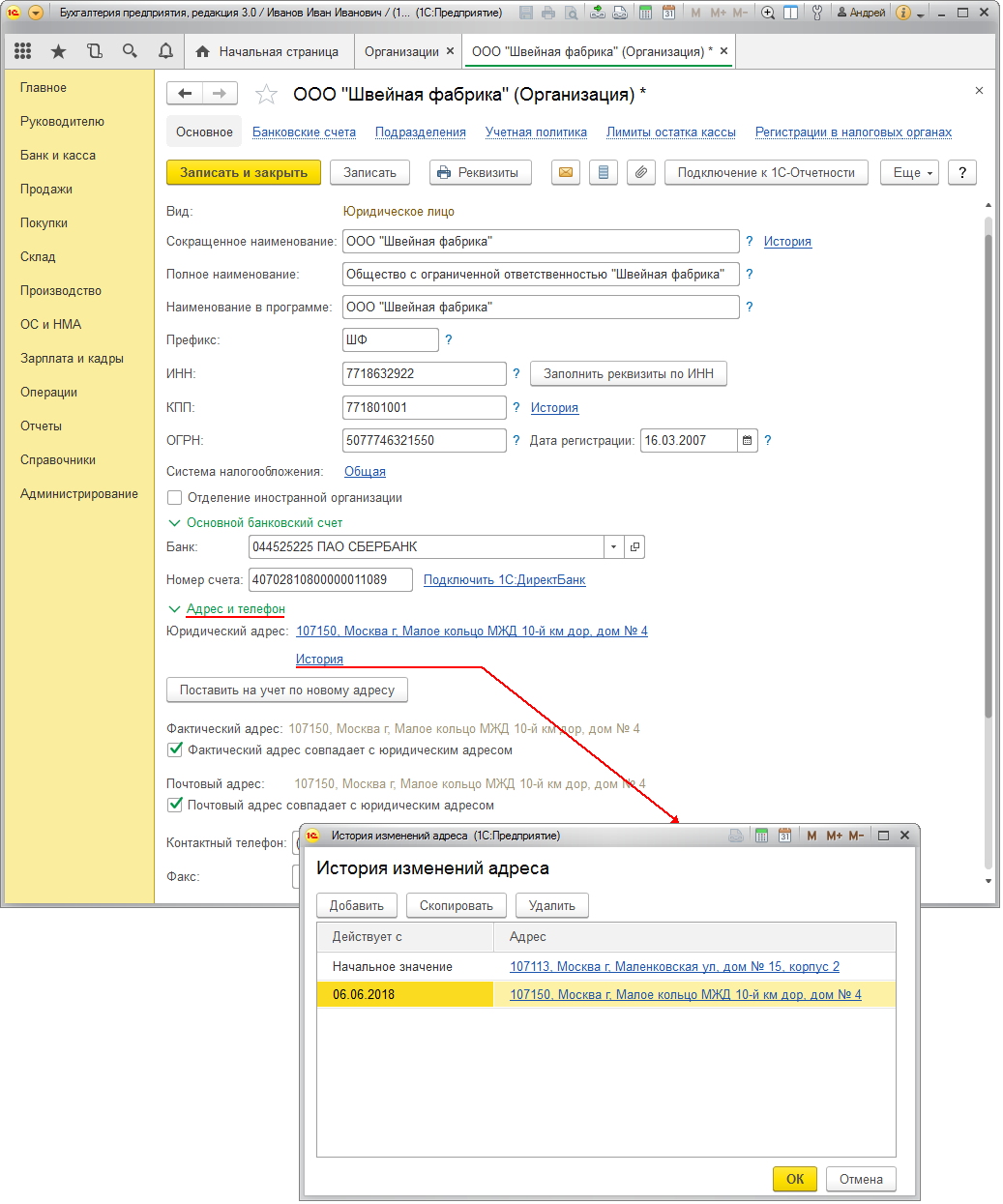Click OK in address history window
Image resolution: width=1003 pixels, height=1204 pixels.
click(795, 1179)
